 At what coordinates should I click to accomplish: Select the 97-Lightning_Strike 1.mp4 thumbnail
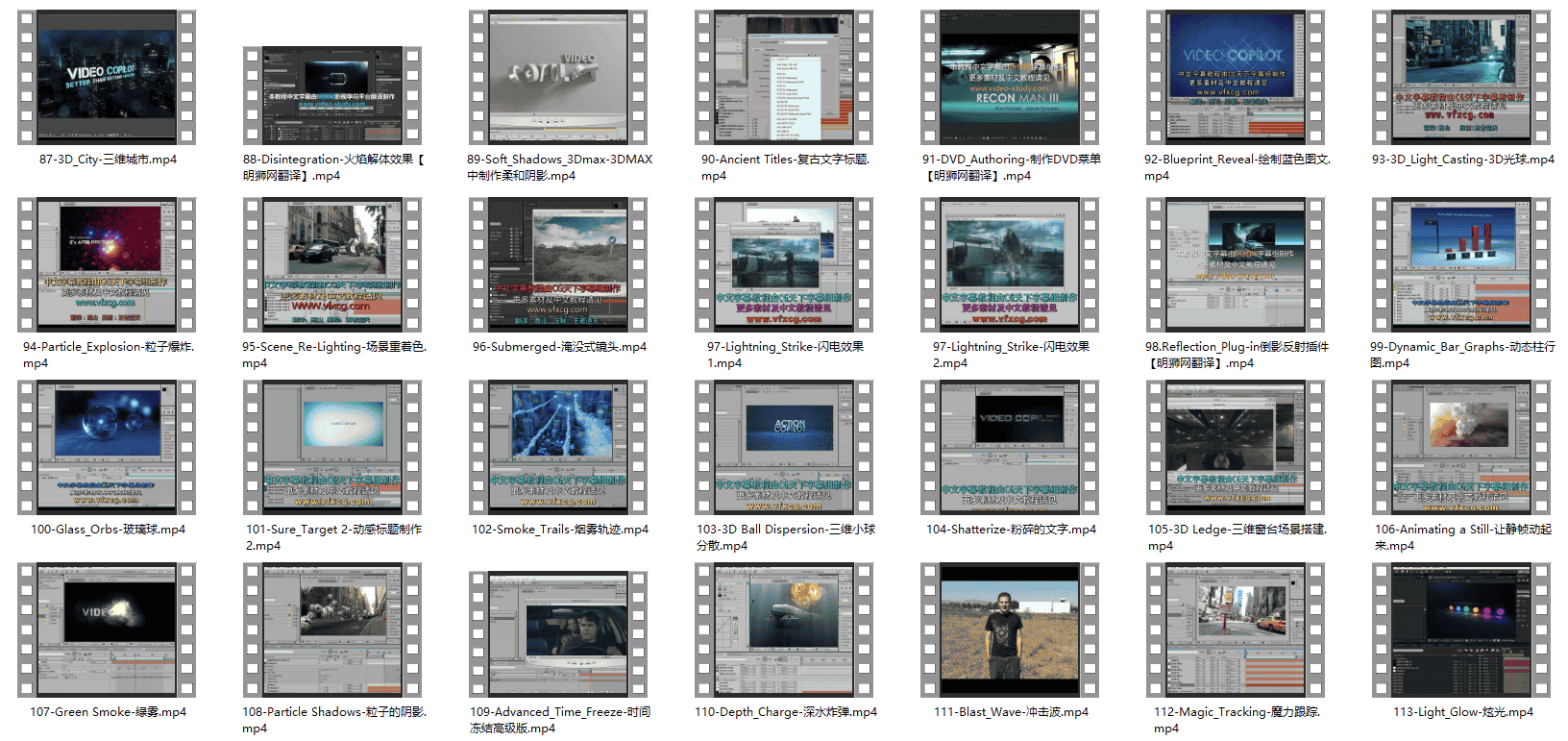tap(784, 264)
